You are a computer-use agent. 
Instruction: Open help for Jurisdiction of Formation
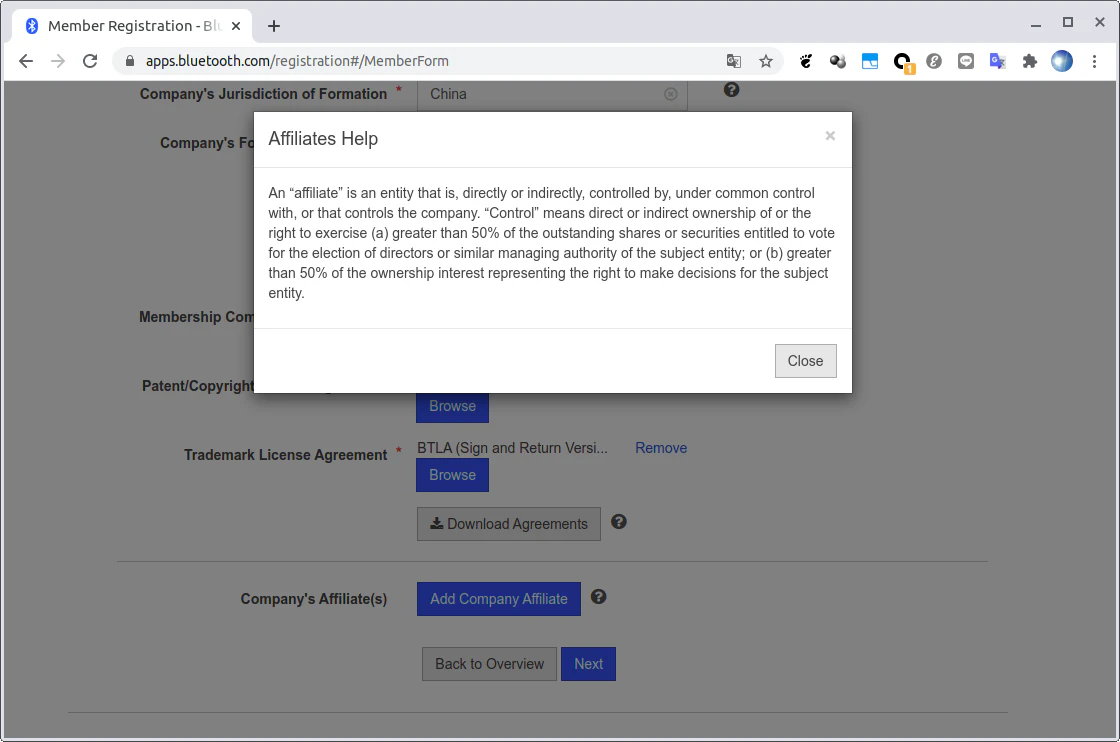click(x=731, y=90)
